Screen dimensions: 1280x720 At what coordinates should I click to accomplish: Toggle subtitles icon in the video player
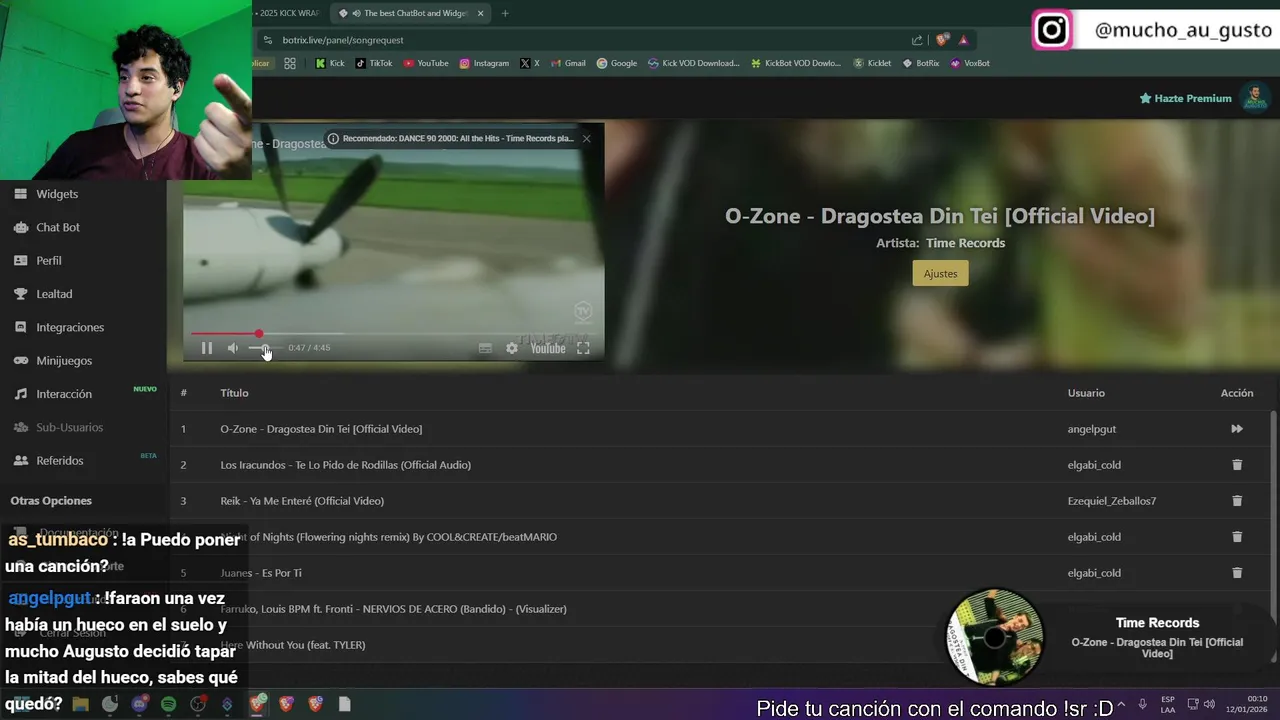[485, 348]
